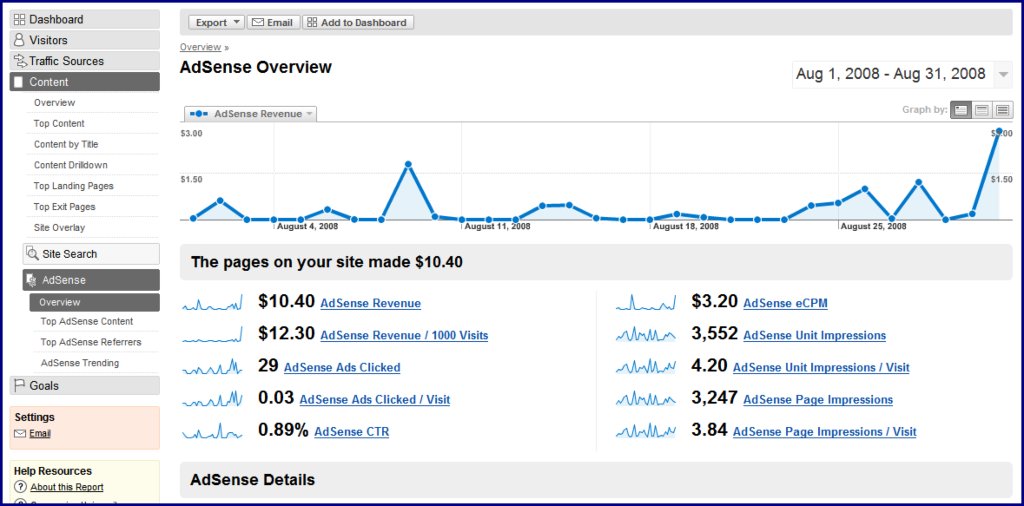Select Top AdSense Referrers
1024x506 pixels.
(91, 342)
